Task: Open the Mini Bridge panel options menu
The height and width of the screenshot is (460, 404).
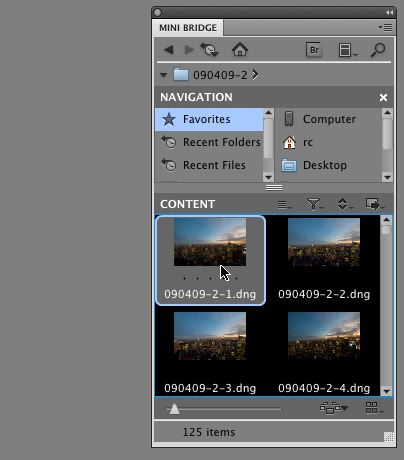Action: pos(385,28)
